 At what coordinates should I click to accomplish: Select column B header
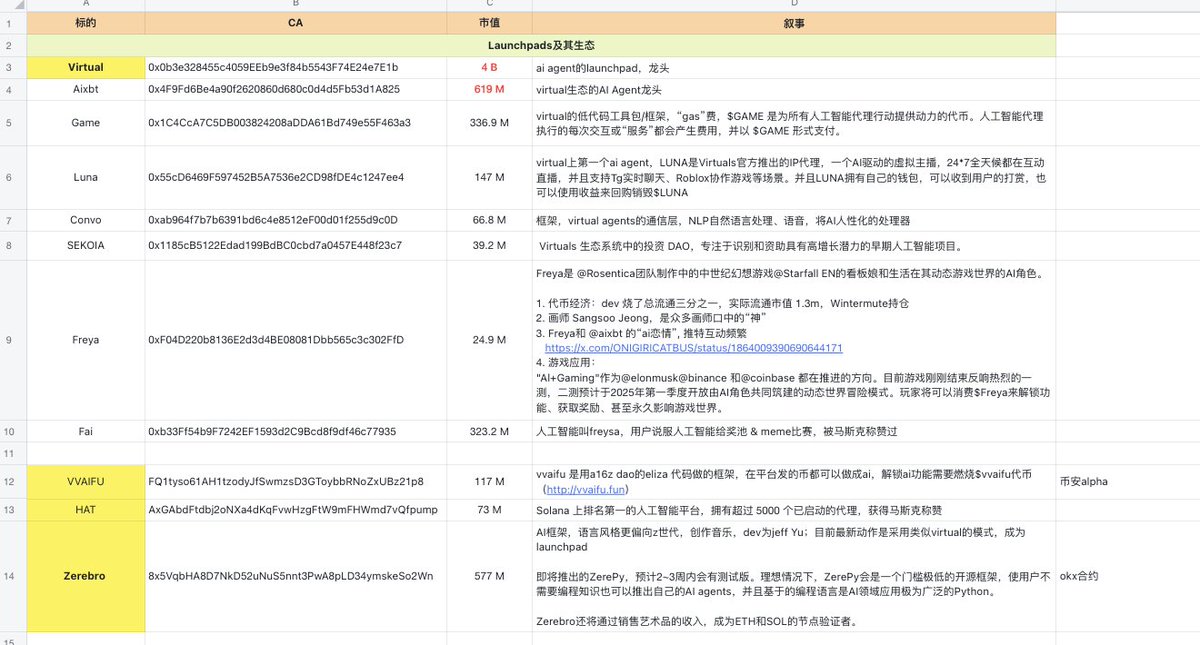(296, 5)
